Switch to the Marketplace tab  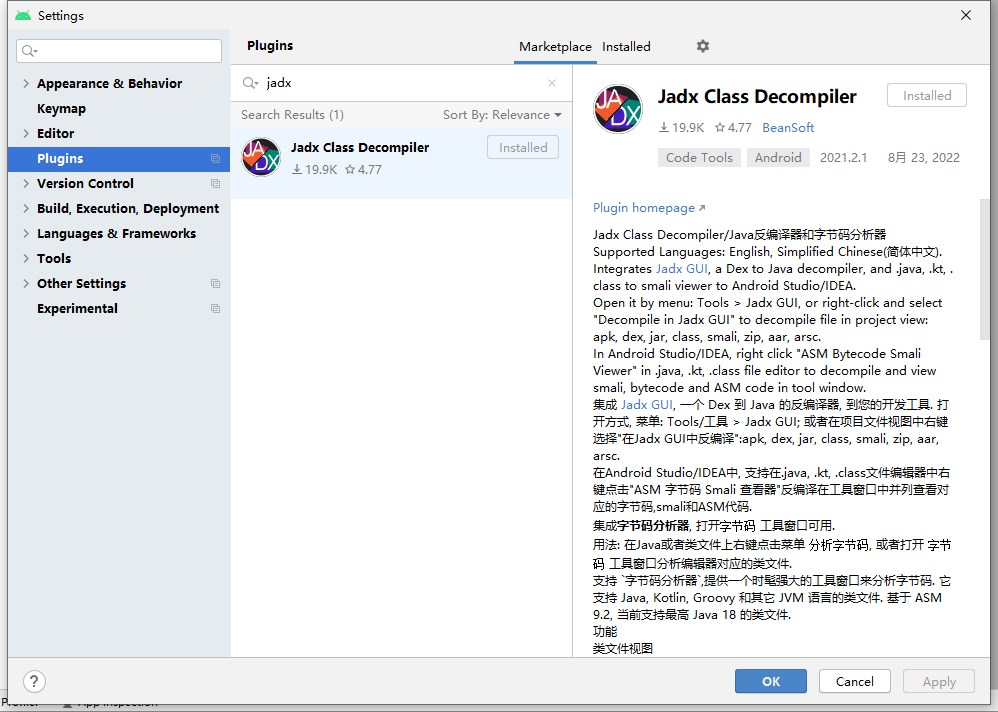(555, 46)
